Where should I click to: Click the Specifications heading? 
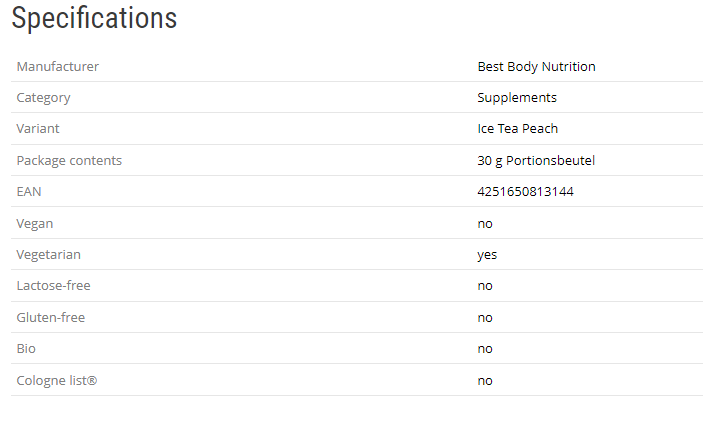point(94,18)
